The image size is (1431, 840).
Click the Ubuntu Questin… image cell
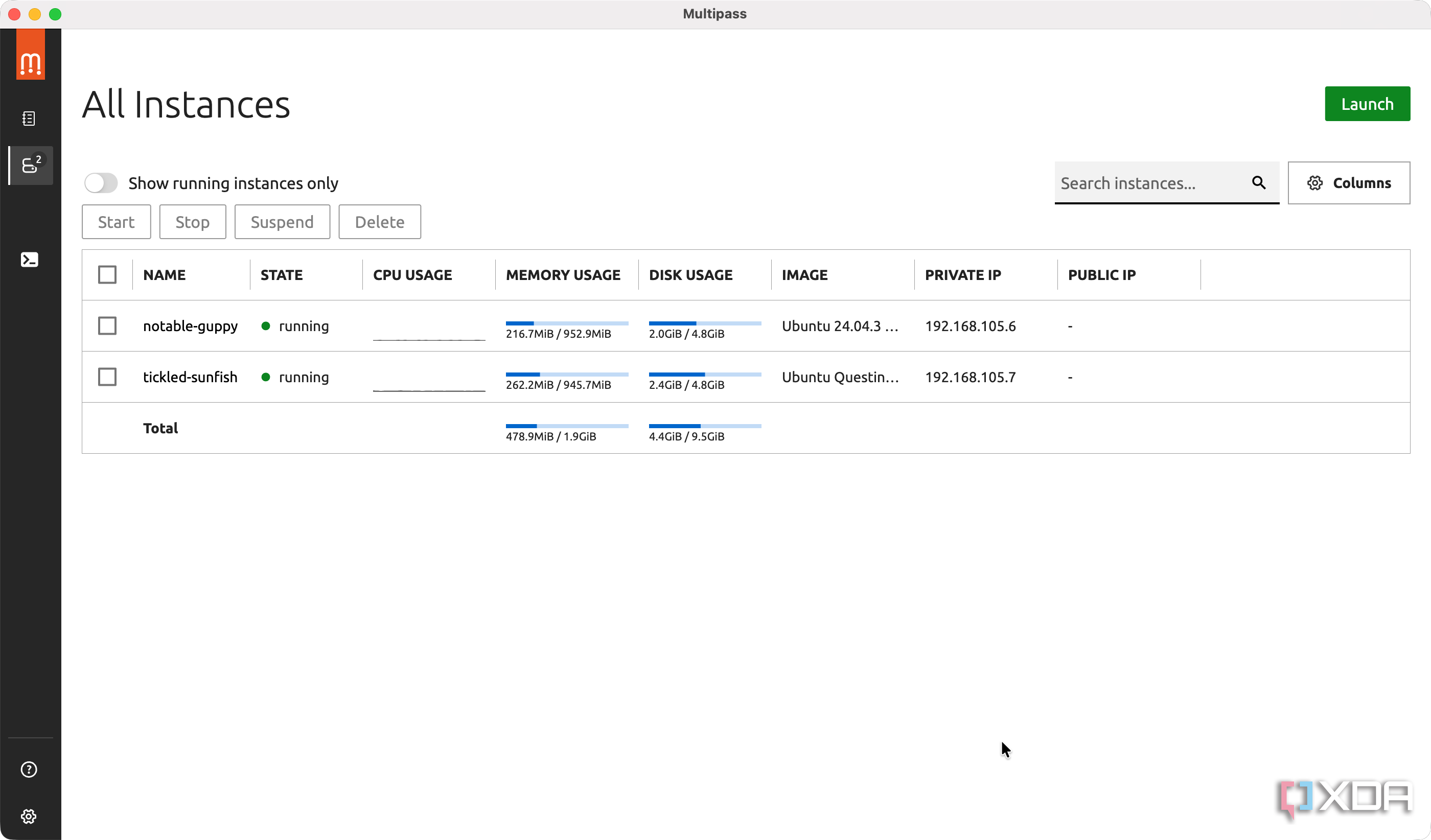[x=840, y=378]
